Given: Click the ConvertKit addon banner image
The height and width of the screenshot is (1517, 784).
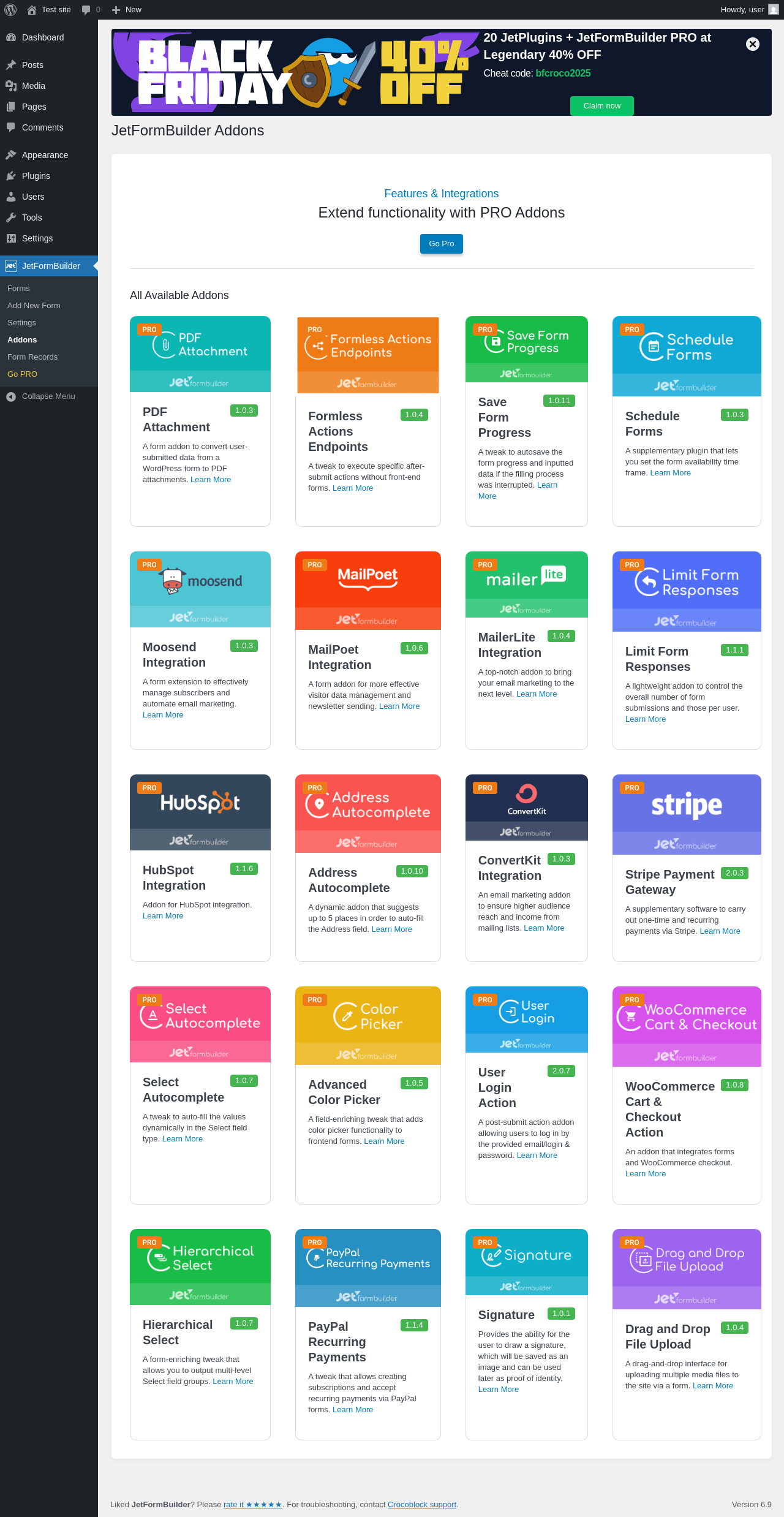Looking at the screenshot, I should (x=527, y=808).
